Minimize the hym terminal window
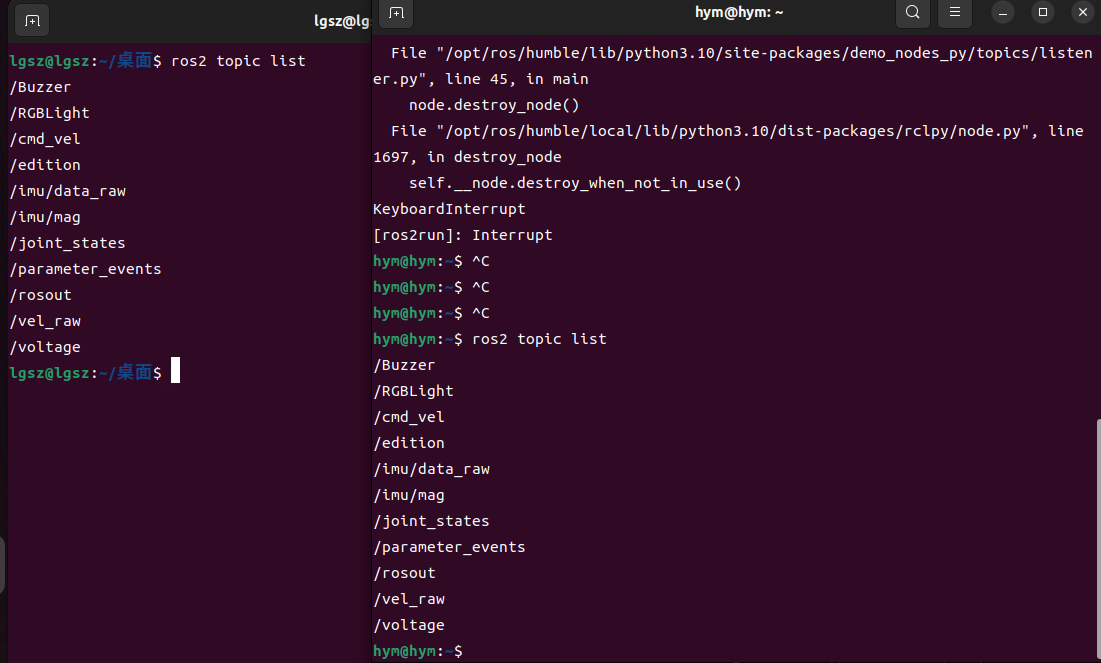The width and height of the screenshot is (1101, 663). (1003, 13)
